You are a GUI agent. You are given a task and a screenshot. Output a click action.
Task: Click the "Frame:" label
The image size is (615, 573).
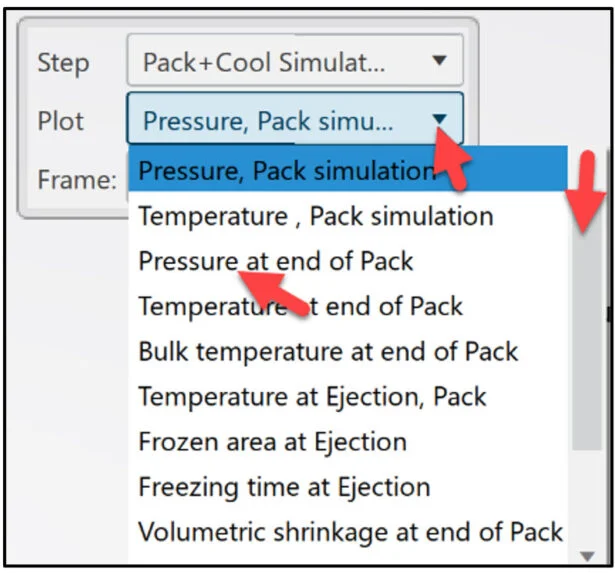(76, 180)
